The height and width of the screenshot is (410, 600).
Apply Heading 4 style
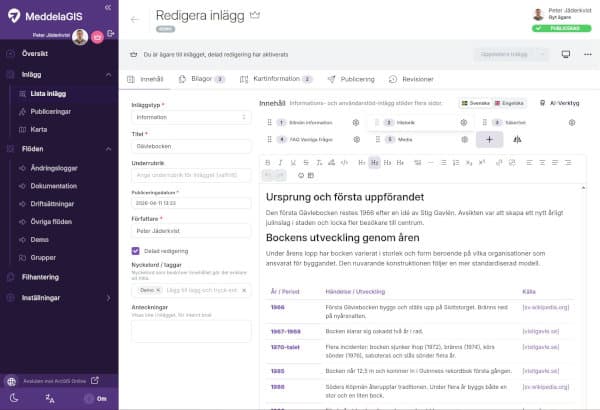coord(400,163)
